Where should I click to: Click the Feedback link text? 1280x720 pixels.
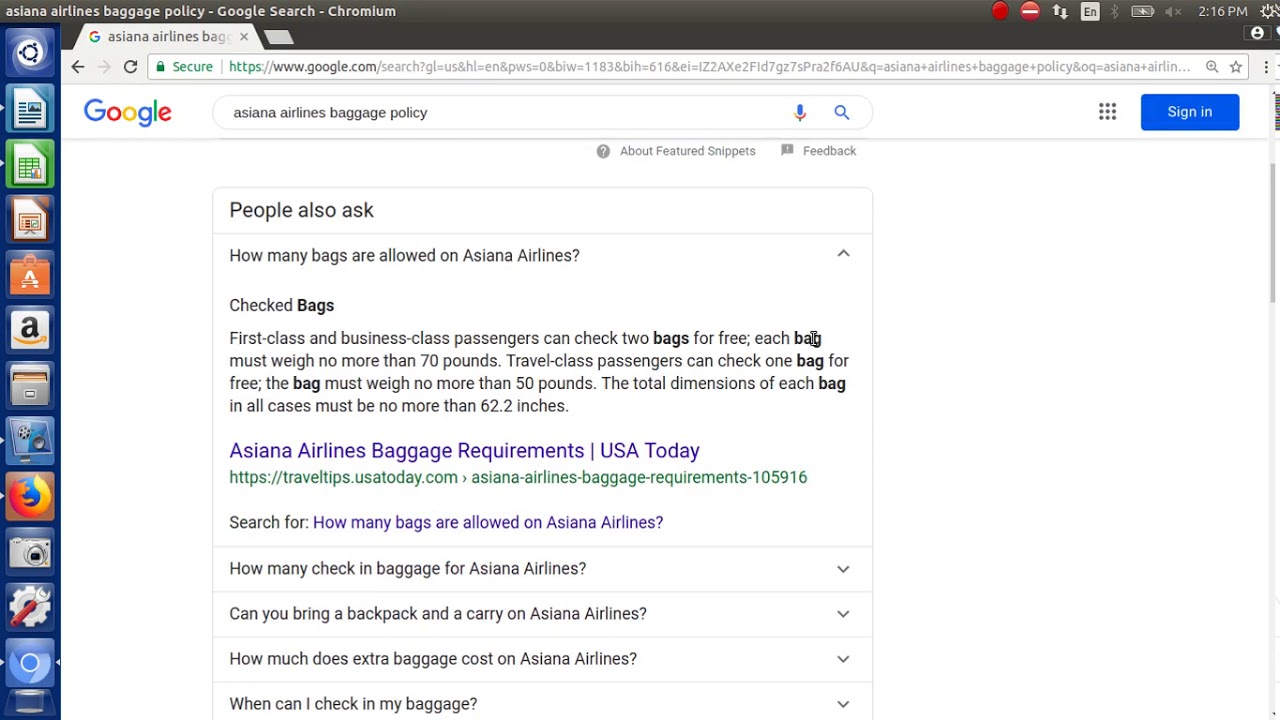[x=829, y=151]
